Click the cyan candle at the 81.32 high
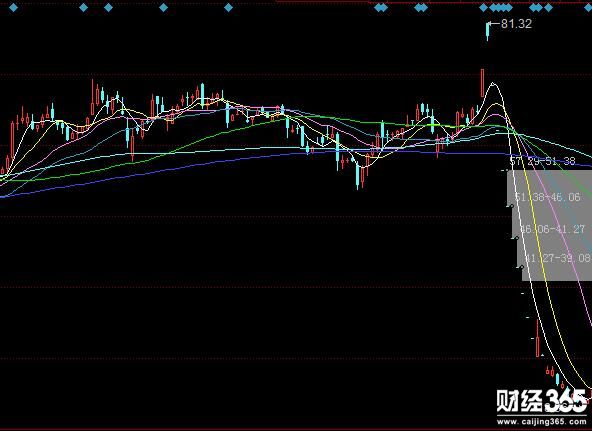Screen dimensions: 592x431 point(487,31)
